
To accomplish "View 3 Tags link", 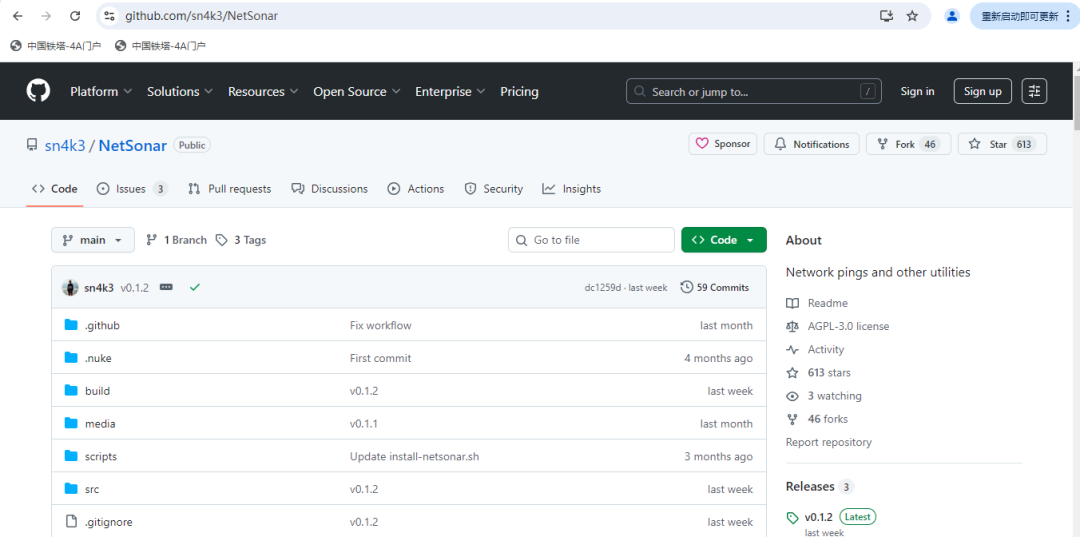I will coord(240,240).
